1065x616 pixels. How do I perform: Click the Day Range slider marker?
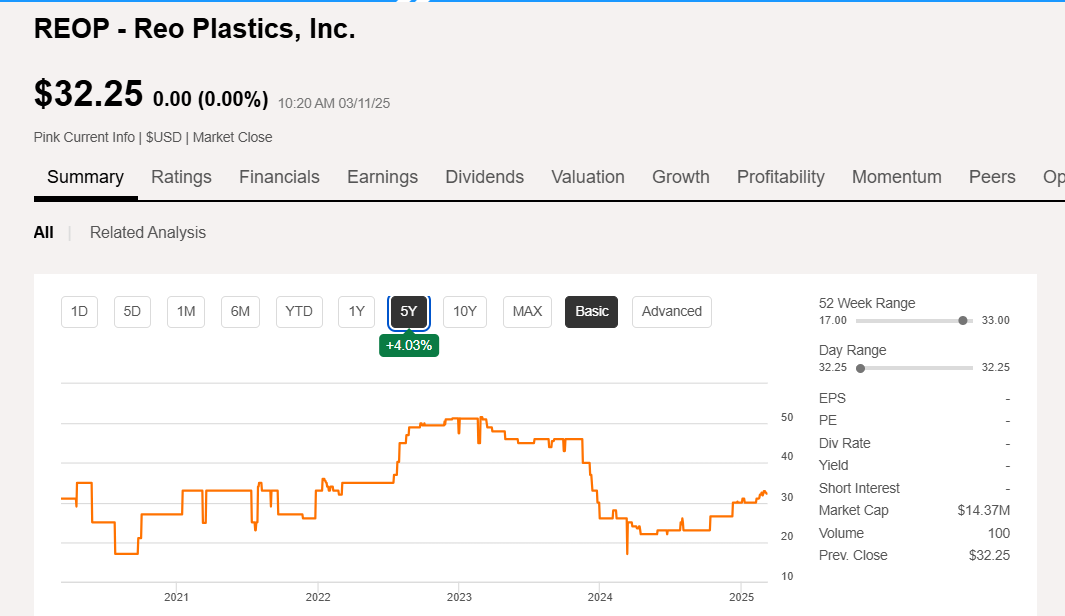(x=861, y=368)
